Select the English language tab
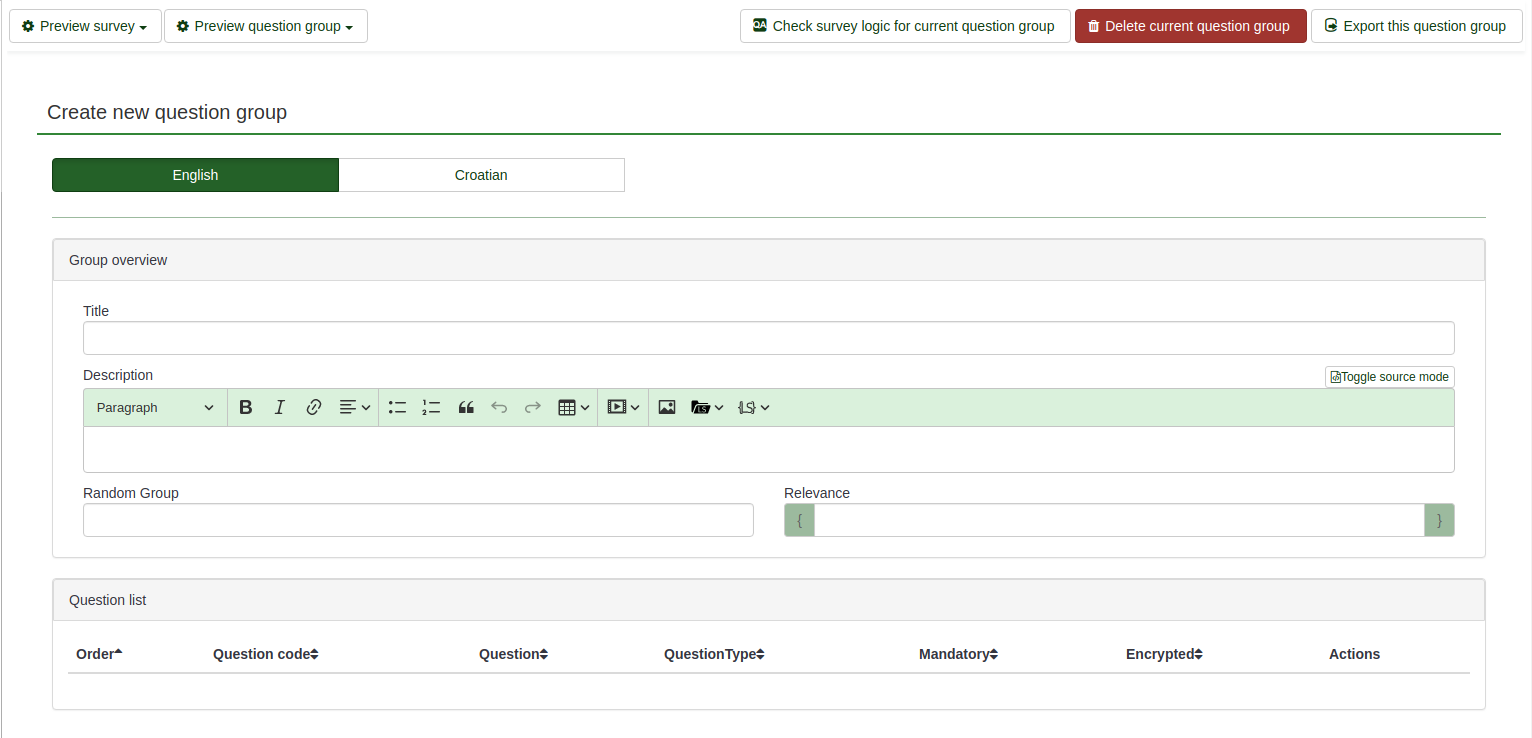This screenshot has height=738, width=1532. tap(195, 175)
